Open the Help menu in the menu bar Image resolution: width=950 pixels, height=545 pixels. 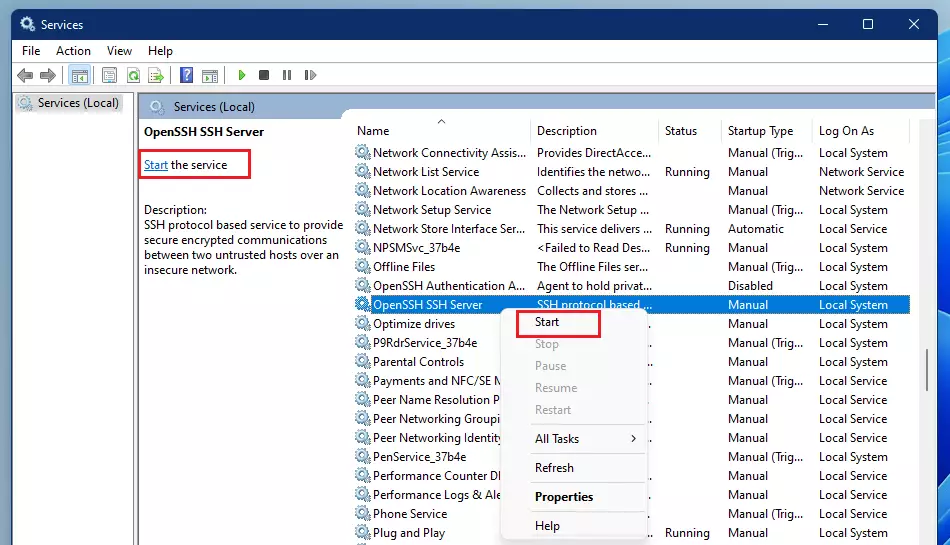[160, 51]
